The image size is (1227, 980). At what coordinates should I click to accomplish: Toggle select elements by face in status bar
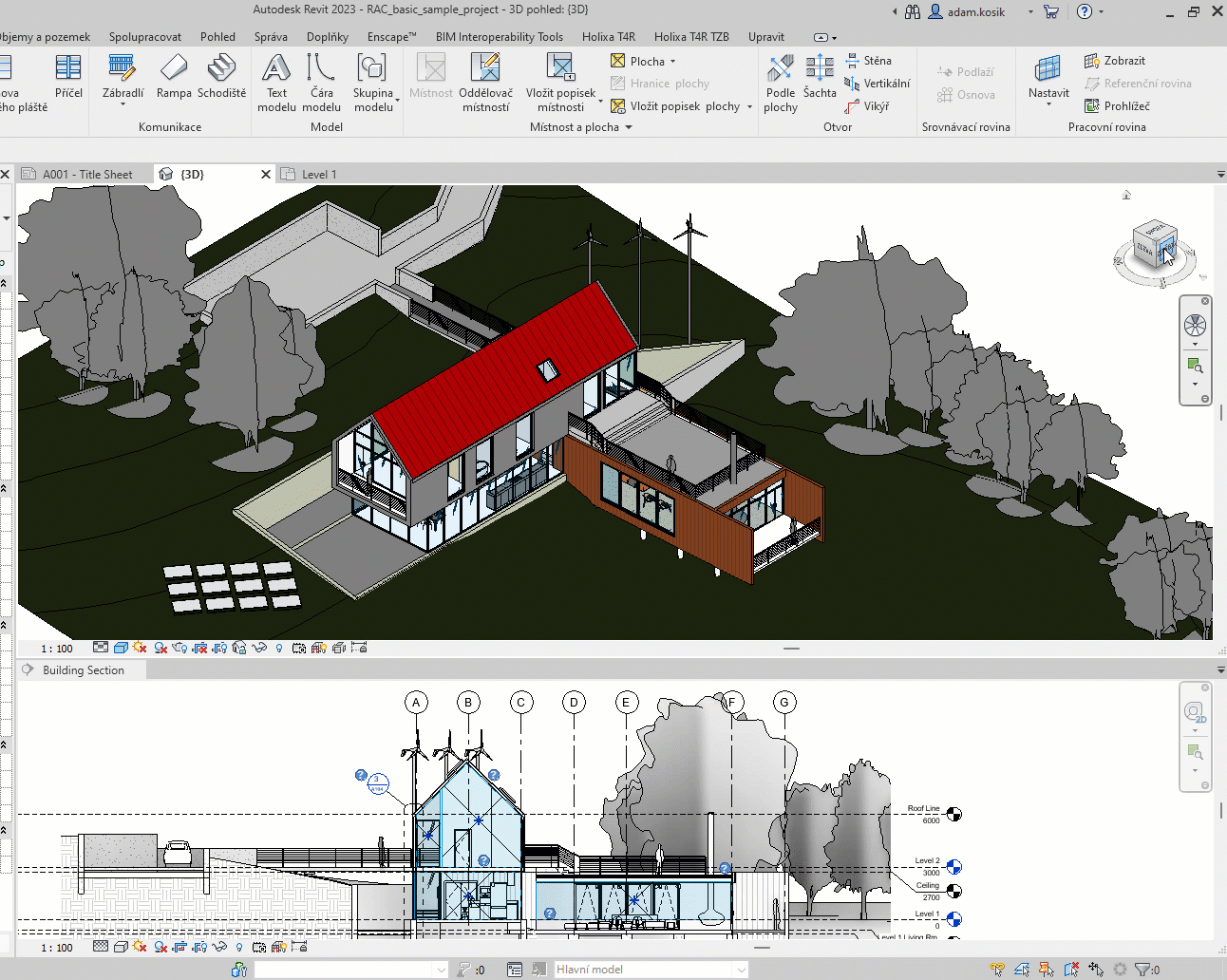pos(1071,970)
